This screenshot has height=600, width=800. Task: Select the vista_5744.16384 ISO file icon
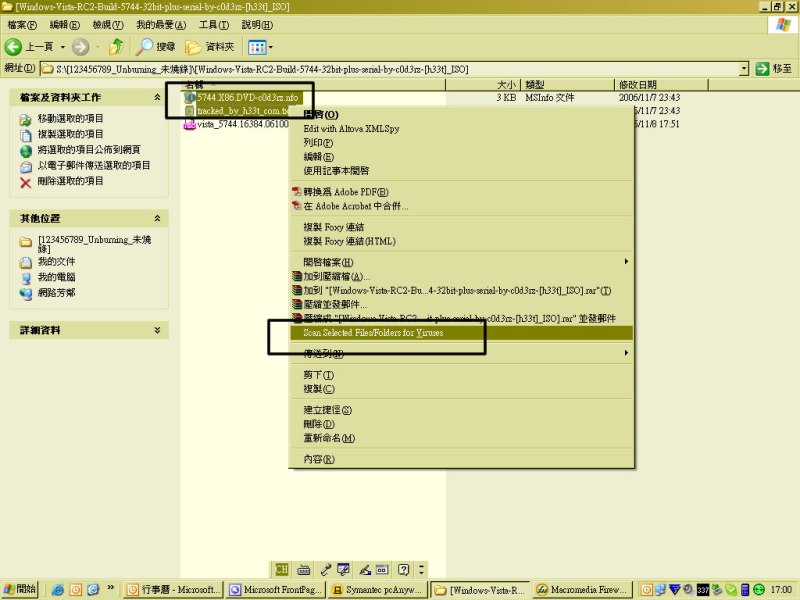[190, 124]
